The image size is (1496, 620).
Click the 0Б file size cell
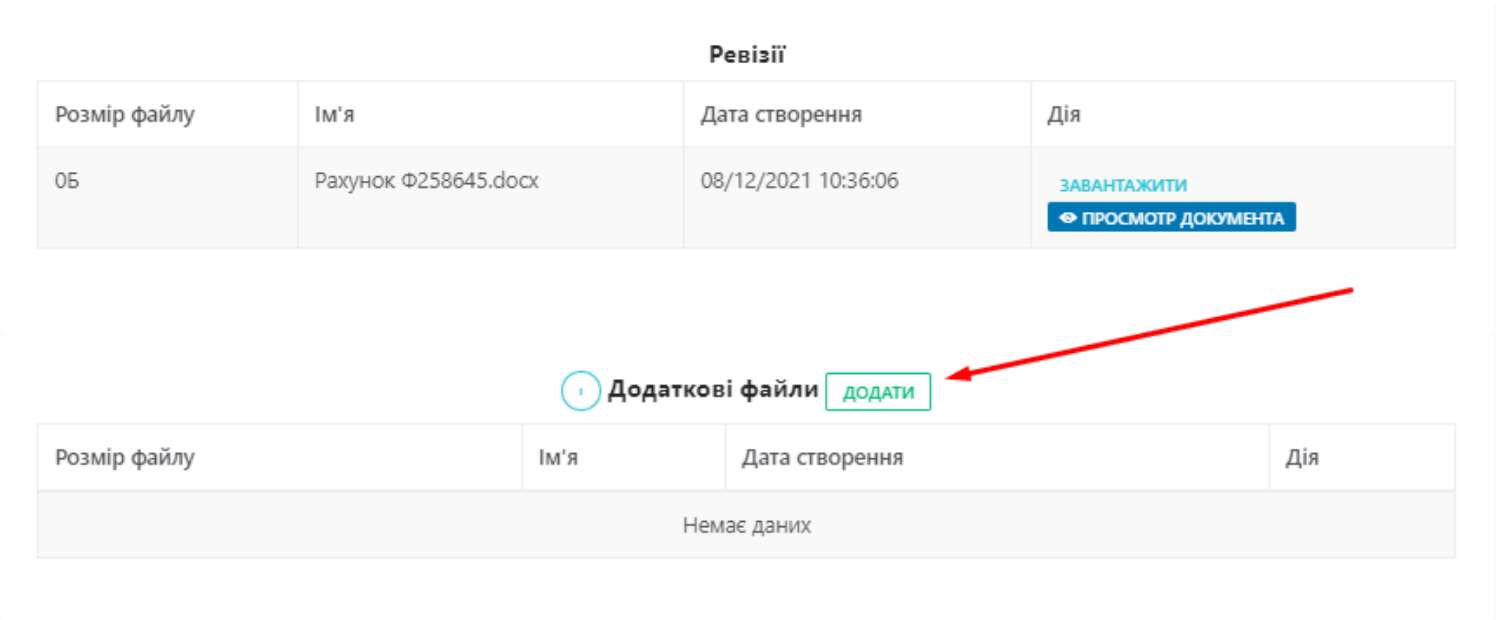[x=67, y=182]
